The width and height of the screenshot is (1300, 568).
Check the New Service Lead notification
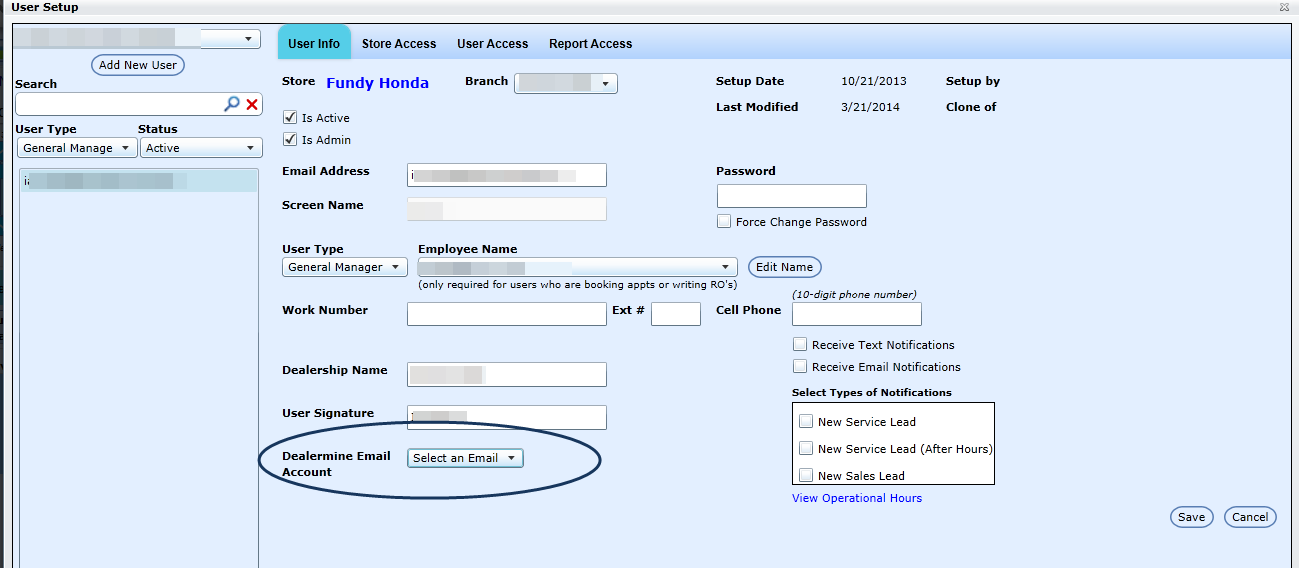click(x=806, y=422)
